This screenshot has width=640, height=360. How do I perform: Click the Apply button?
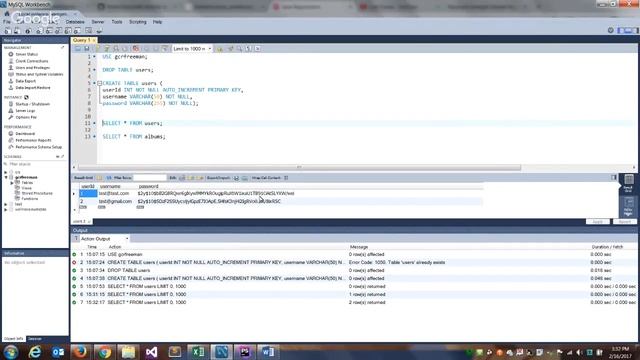click(x=598, y=222)
